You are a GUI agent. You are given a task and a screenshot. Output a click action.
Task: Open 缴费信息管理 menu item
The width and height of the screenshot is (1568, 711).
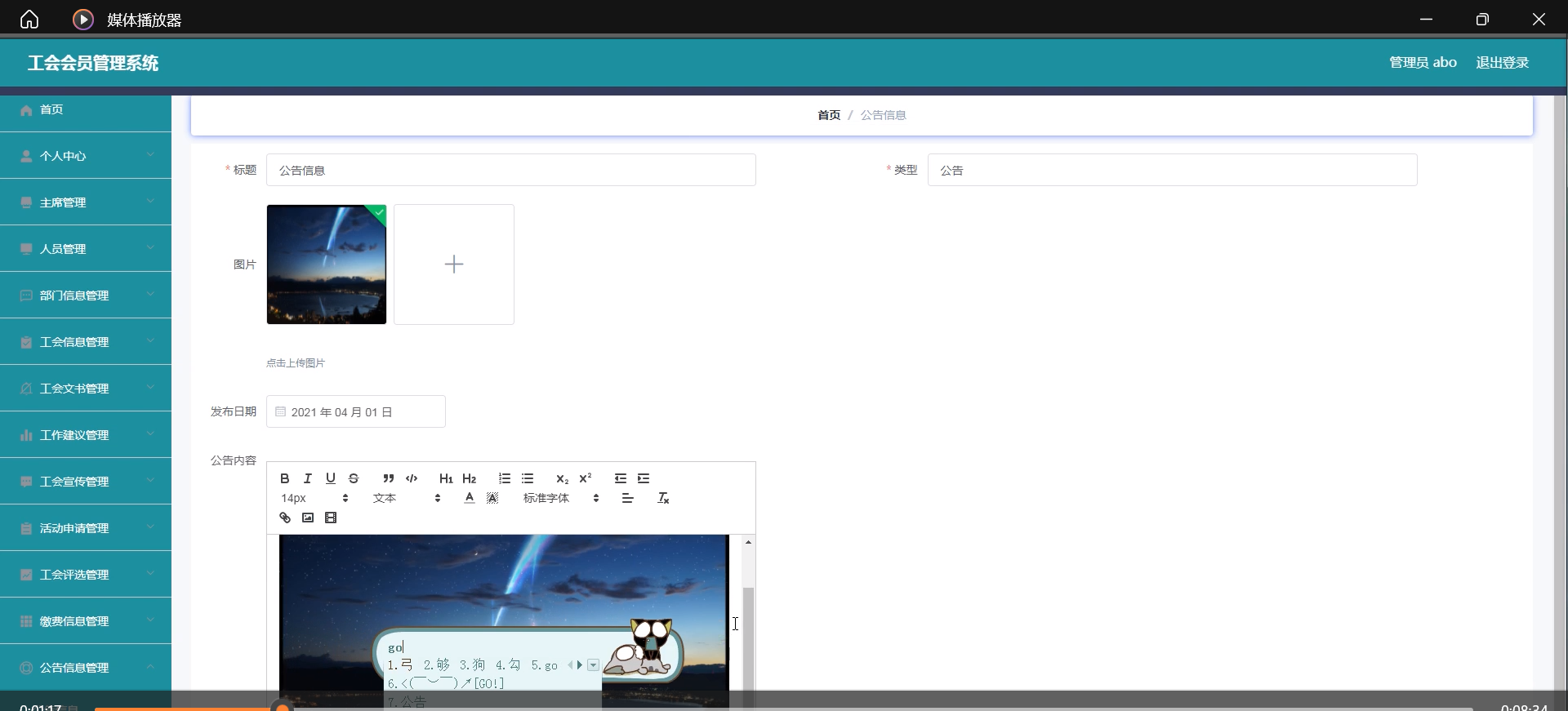tap(86, 621)
